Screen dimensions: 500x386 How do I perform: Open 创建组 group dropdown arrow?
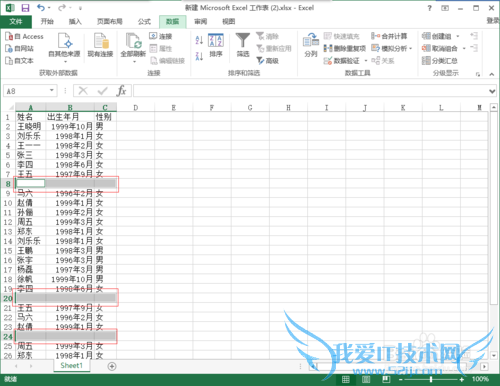click(458, 36)
